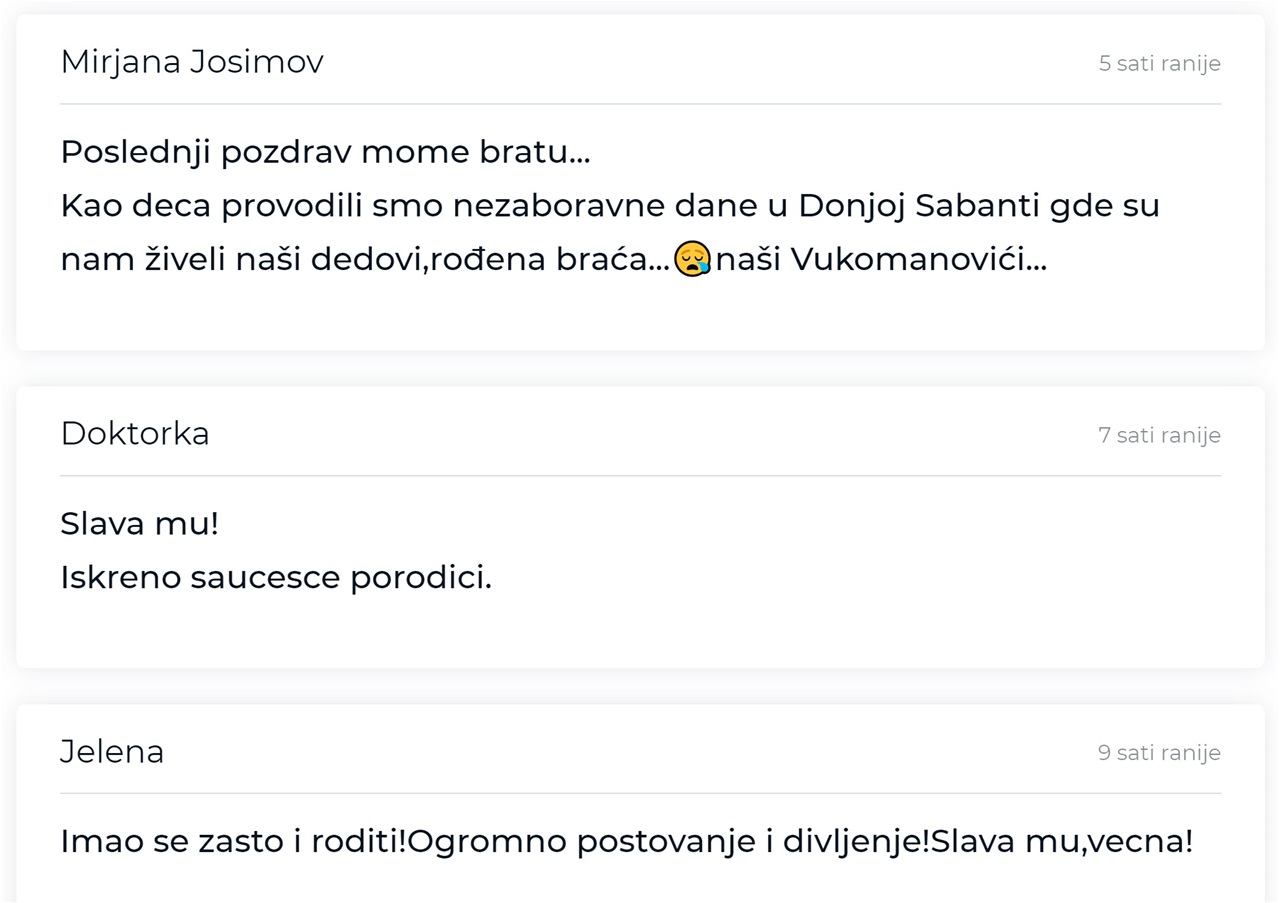Click the crying emoji in Mirjana's comment

(692, 259)
